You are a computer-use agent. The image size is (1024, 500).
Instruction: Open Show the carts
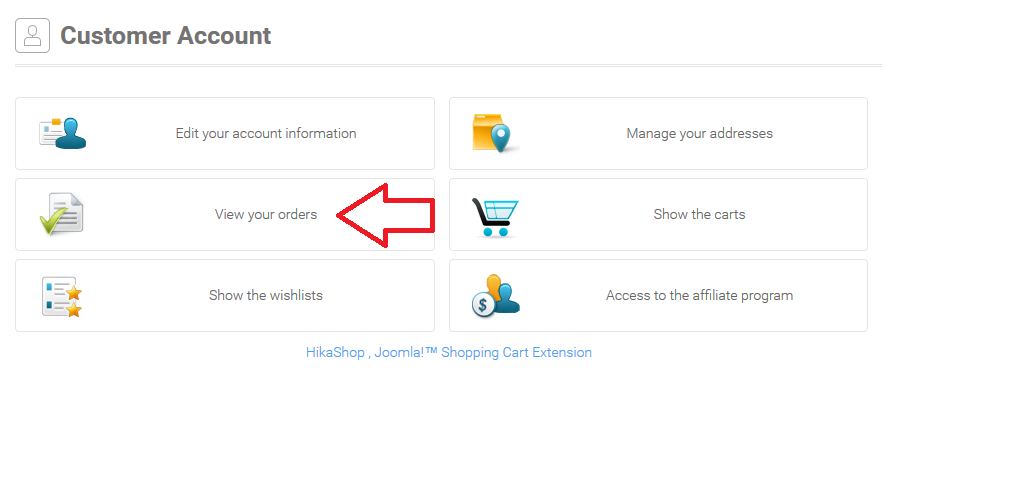pyautogui.click(x=658, y=214)
